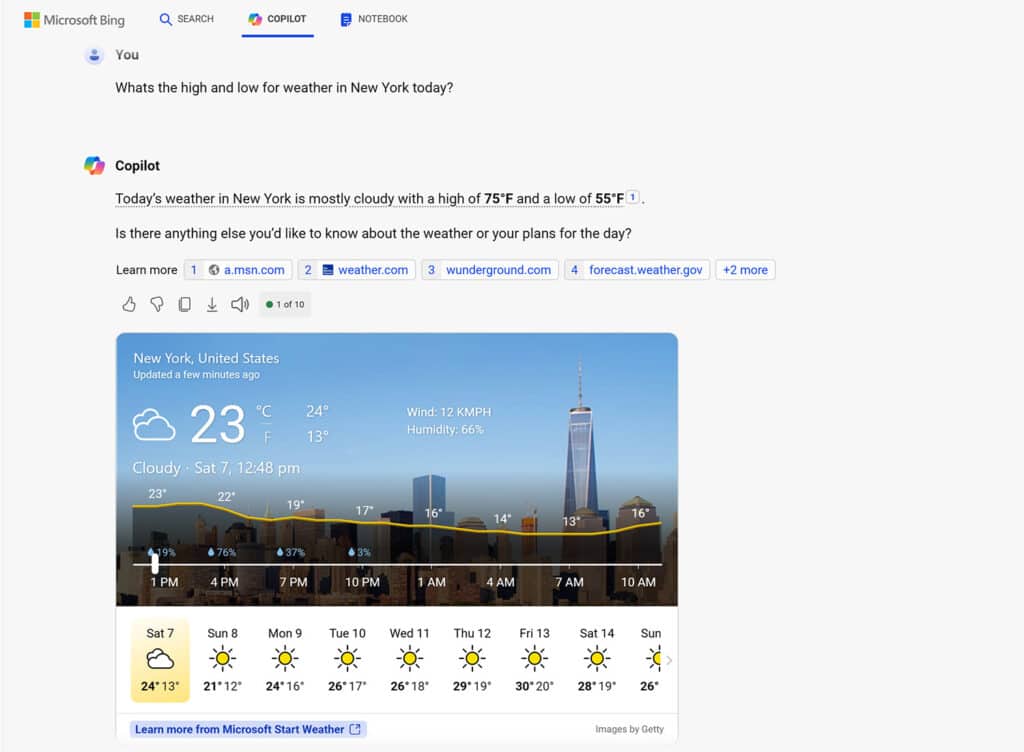Image resolution: width=1024 pixels, height=752 pixels.
Task: Click the large cloudy weather icon
Action: 154,425
